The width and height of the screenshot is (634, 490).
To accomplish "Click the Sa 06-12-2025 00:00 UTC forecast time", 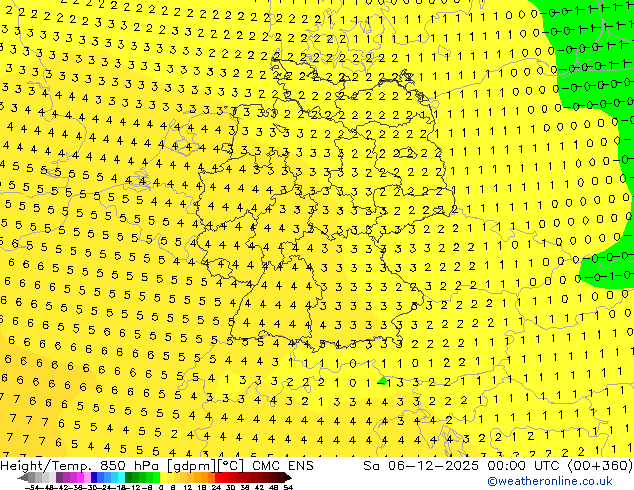I will click(461, 466).
